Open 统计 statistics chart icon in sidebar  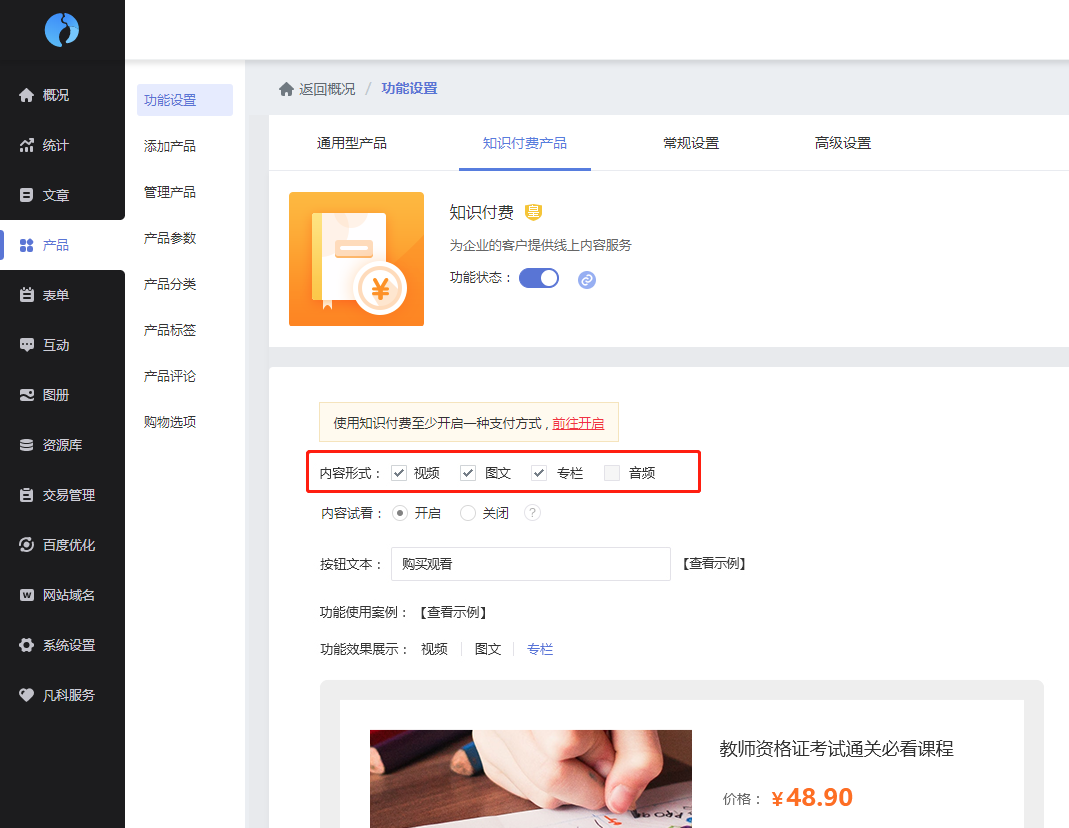(x=27, y=145)
